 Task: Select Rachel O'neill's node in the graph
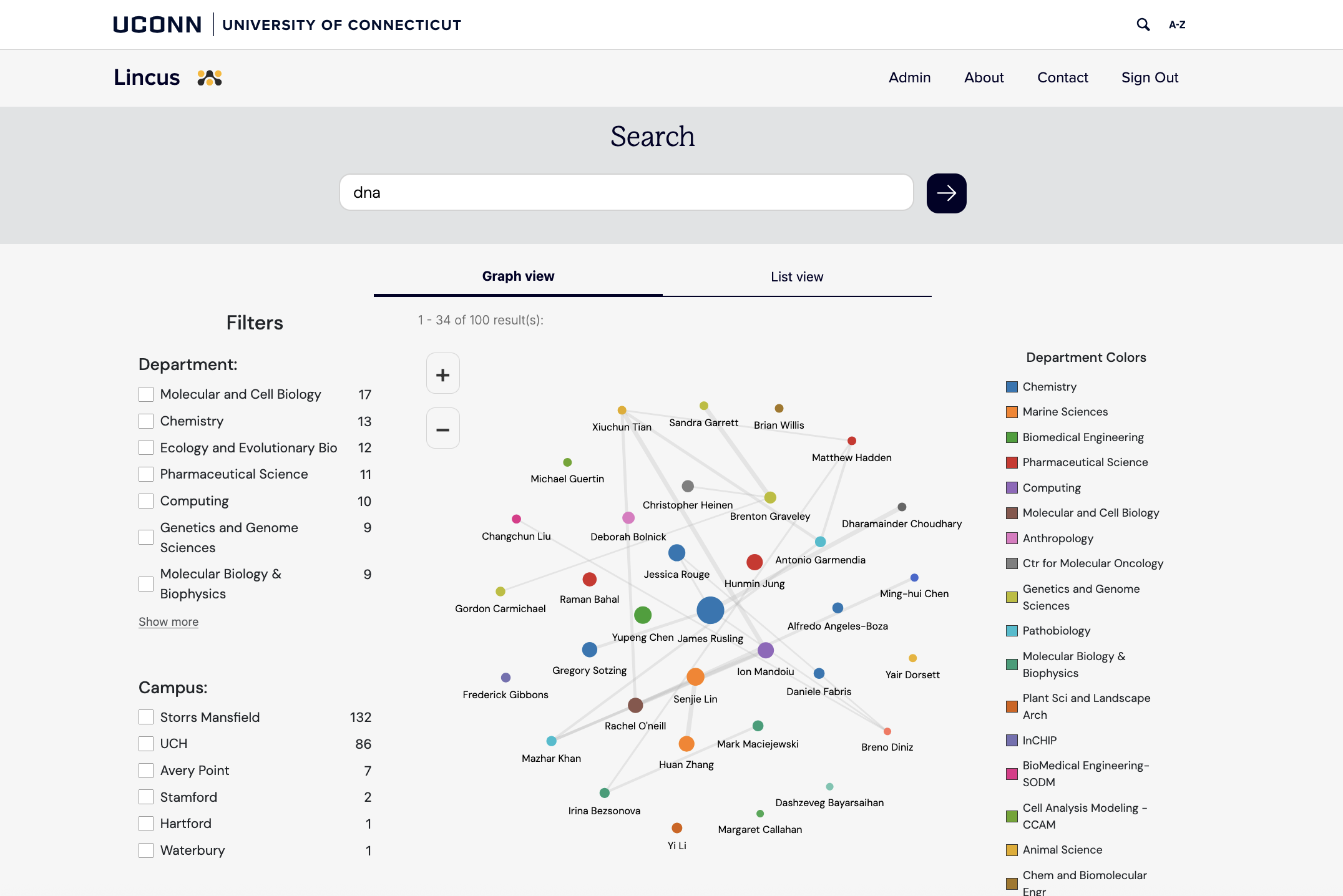[635, 705]
